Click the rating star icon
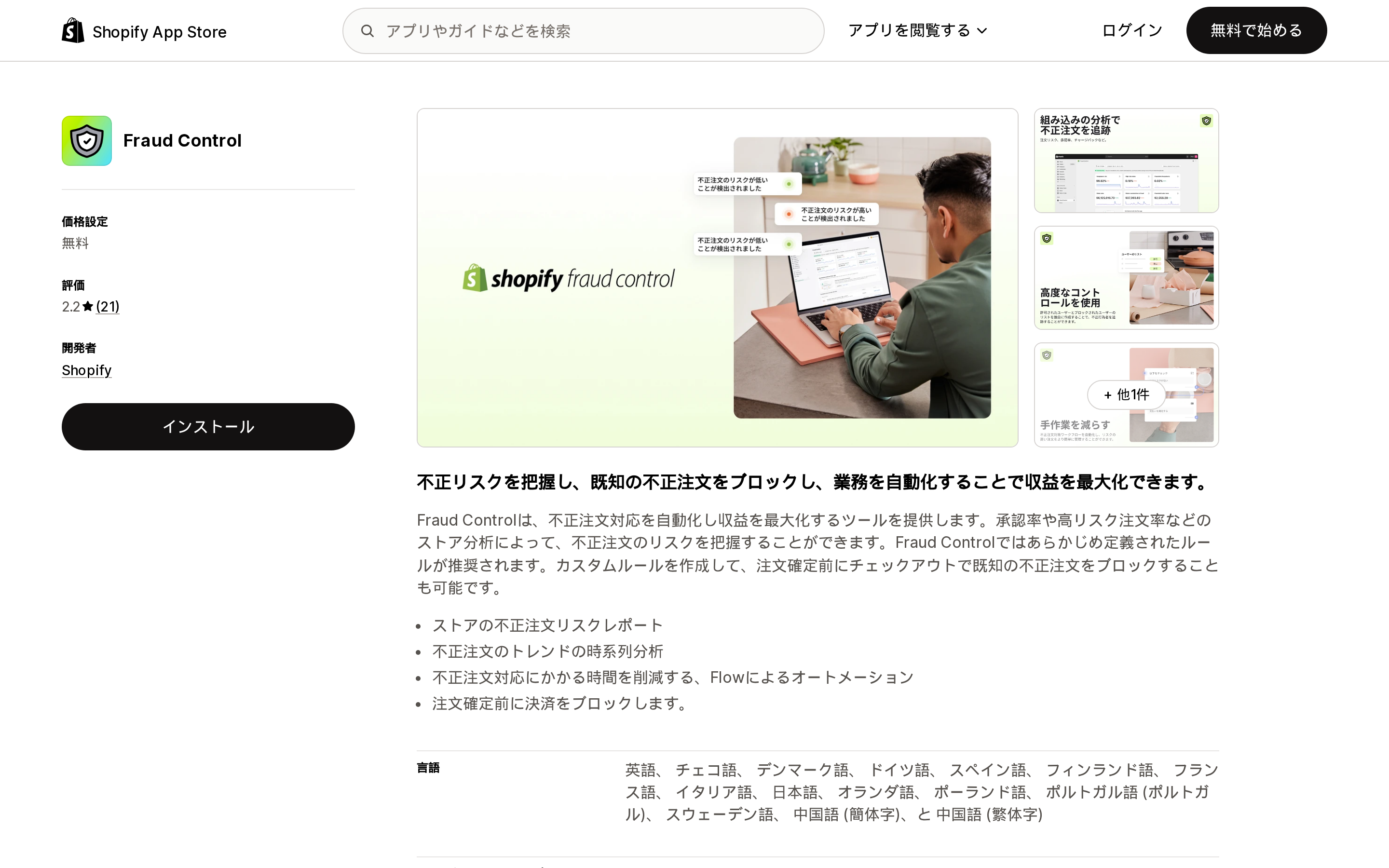The width and height of the screenshot is (1389, 868). (x=88, y=306)
